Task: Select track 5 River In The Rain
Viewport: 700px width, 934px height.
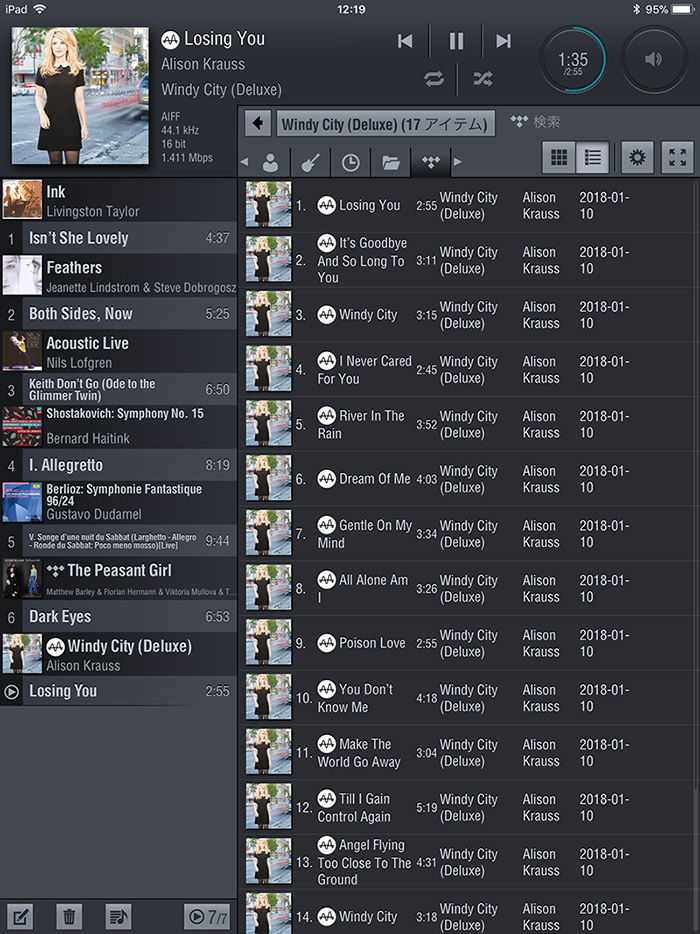Action: [466, 424]
